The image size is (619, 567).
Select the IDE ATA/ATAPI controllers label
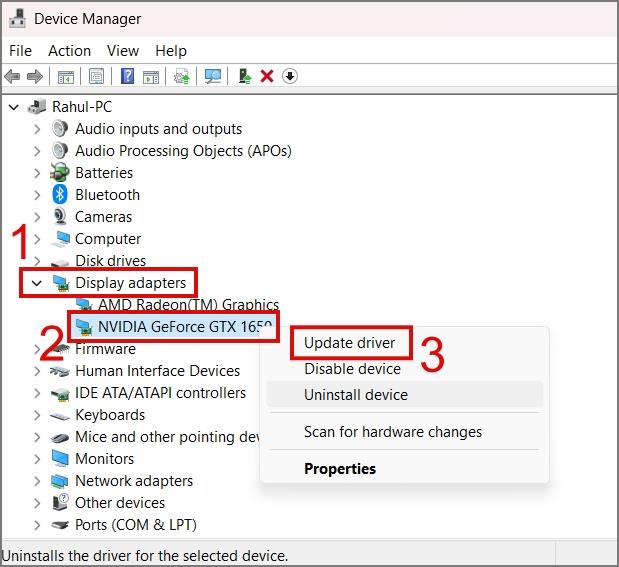coord(160,393)
